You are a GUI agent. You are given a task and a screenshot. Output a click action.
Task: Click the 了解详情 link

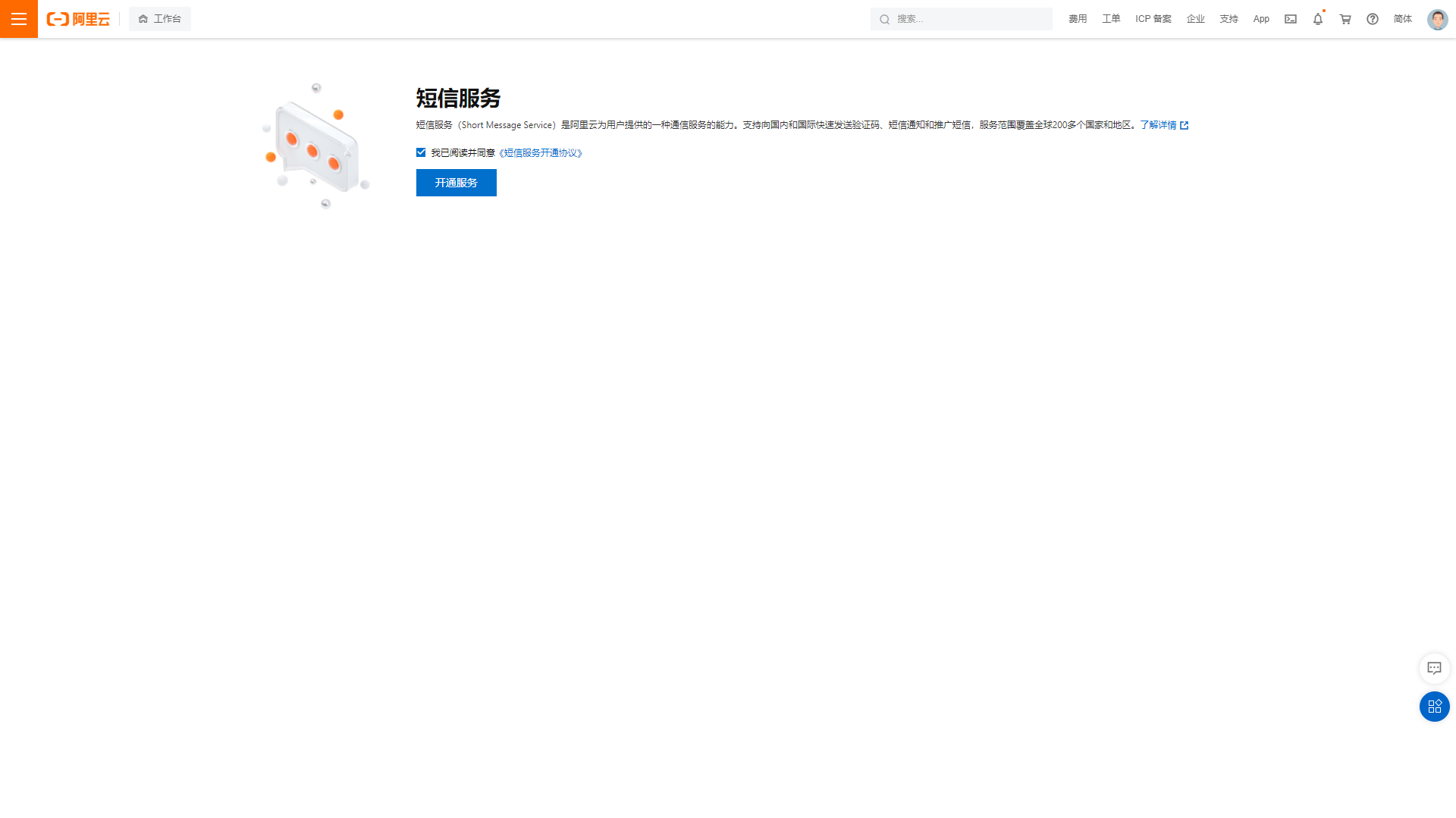pos(1158,125)
